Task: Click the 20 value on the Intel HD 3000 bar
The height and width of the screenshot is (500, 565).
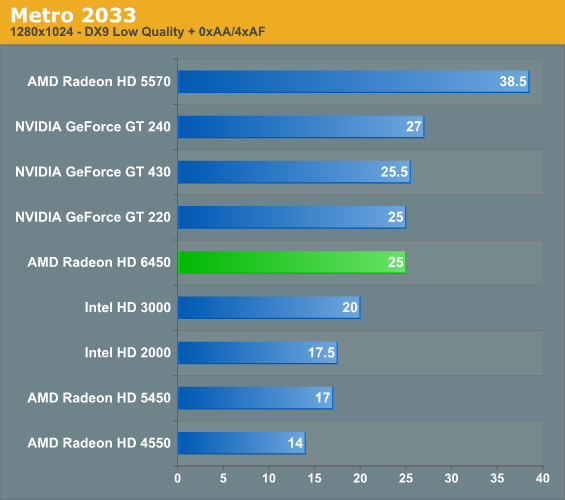Action: click(x=350, y=307)
